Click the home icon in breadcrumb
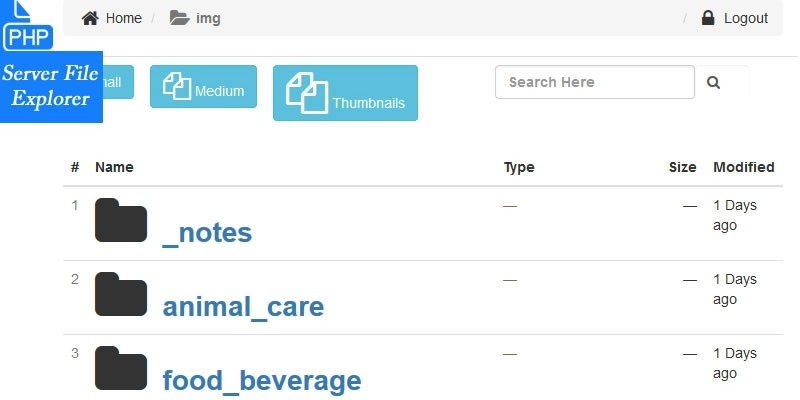The width and height of the screenshot is (800, 400). pos(90,18)
